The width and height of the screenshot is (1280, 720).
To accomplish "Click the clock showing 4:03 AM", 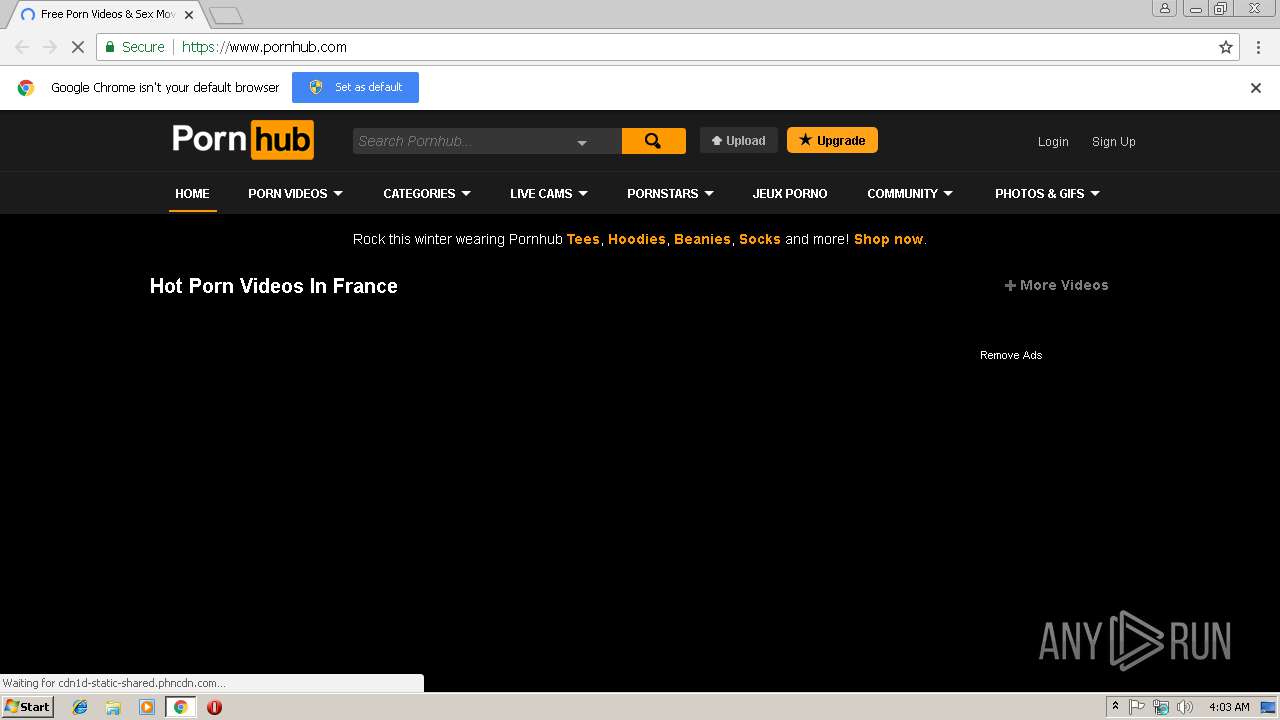I will tap(1229, 707).
